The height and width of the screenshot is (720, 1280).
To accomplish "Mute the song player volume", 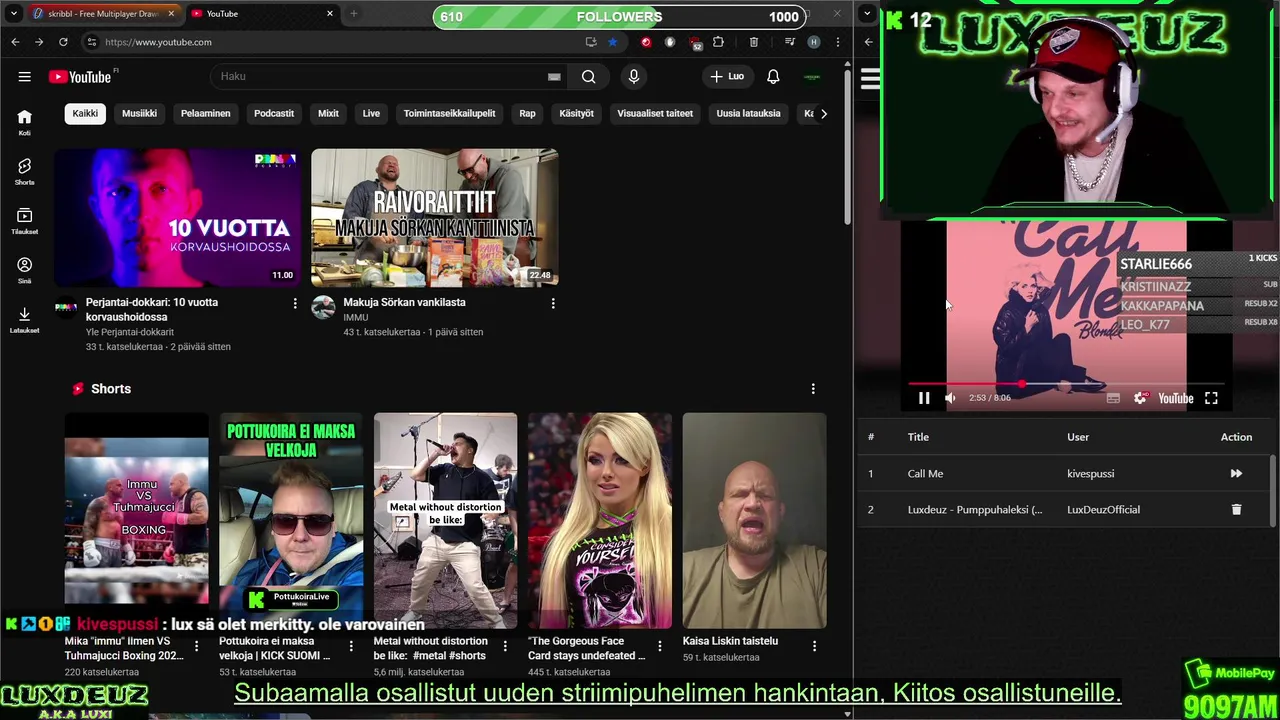I will click(950, 398).
